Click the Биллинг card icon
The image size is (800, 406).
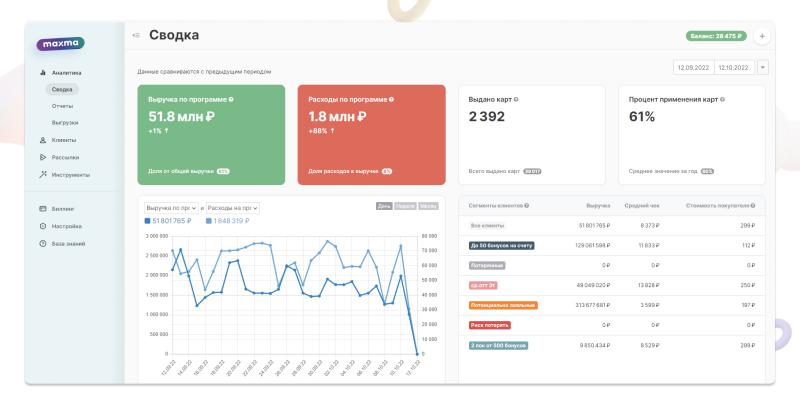click(x=42, y=209)
